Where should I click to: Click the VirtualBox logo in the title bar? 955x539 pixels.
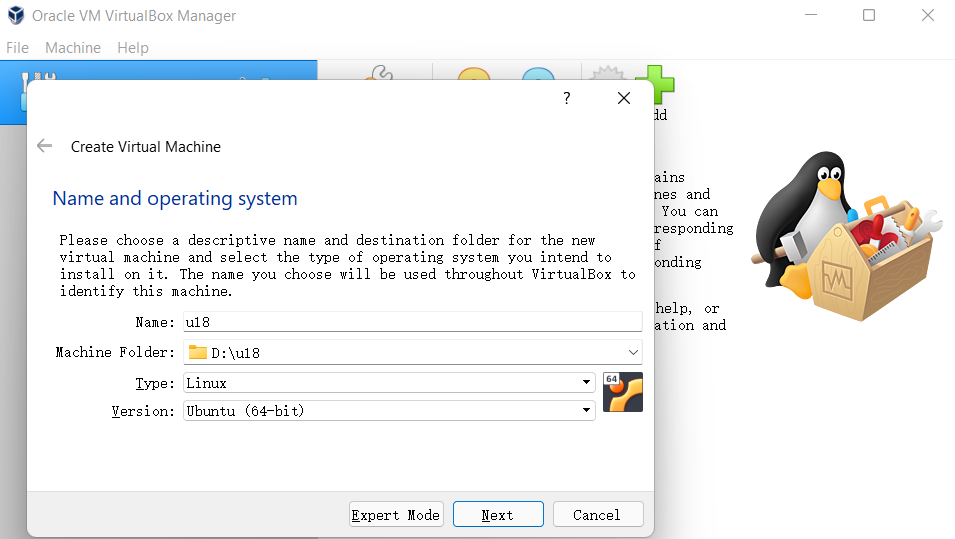(15, 16)
